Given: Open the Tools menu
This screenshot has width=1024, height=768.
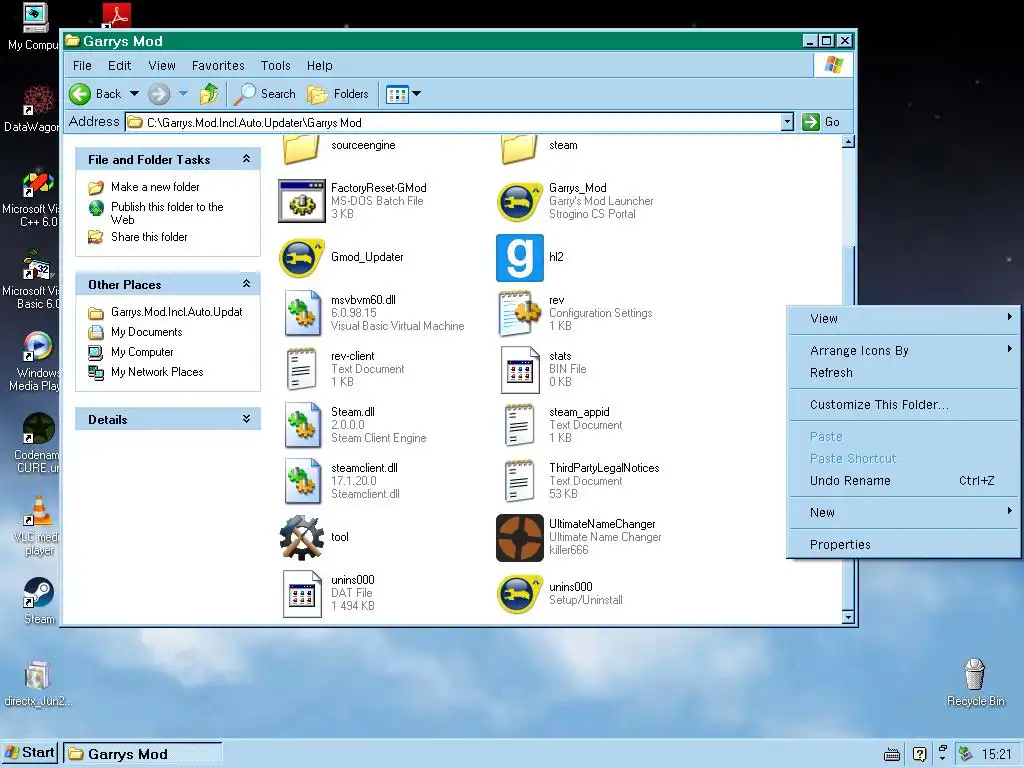Looking at the screenshot, I should [x=276, y=65].
